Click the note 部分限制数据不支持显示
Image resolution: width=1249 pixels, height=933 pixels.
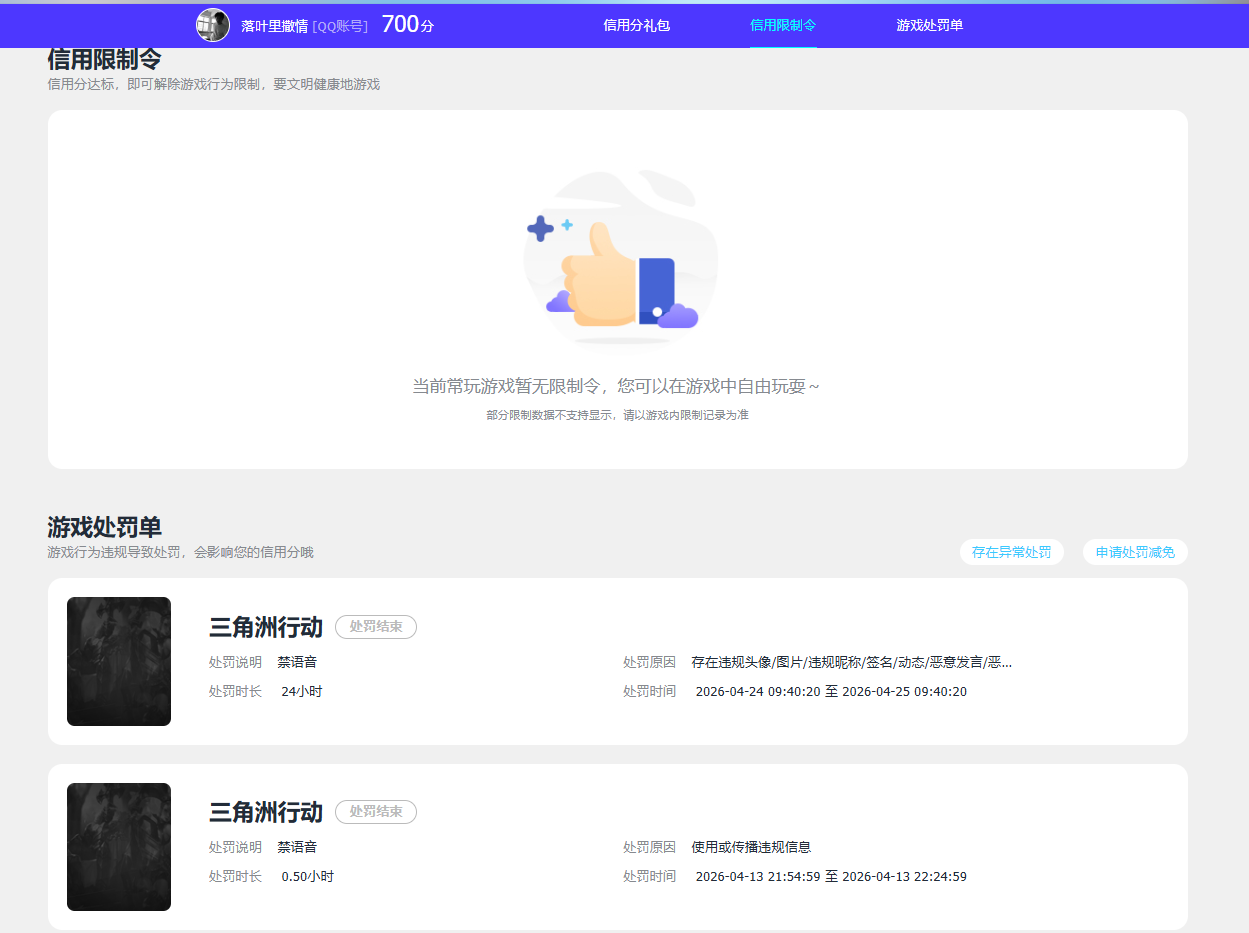click(x=618, y=415)
